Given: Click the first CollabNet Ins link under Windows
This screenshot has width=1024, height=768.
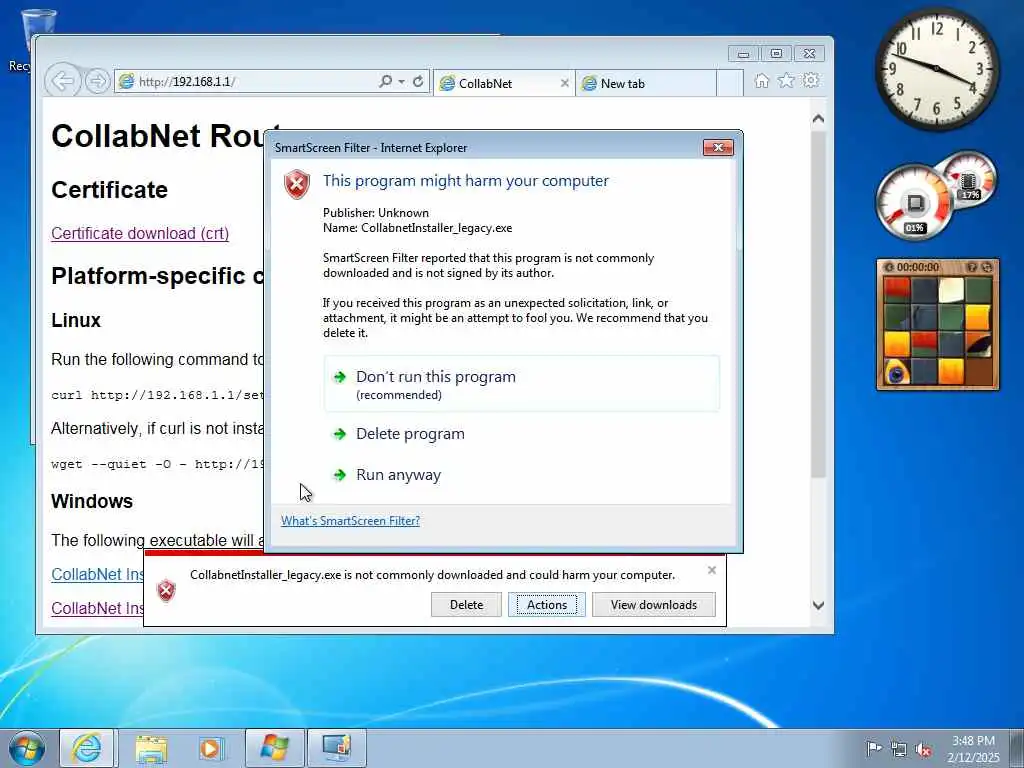Looking at the screenshot, I should [x=97, y=574].
